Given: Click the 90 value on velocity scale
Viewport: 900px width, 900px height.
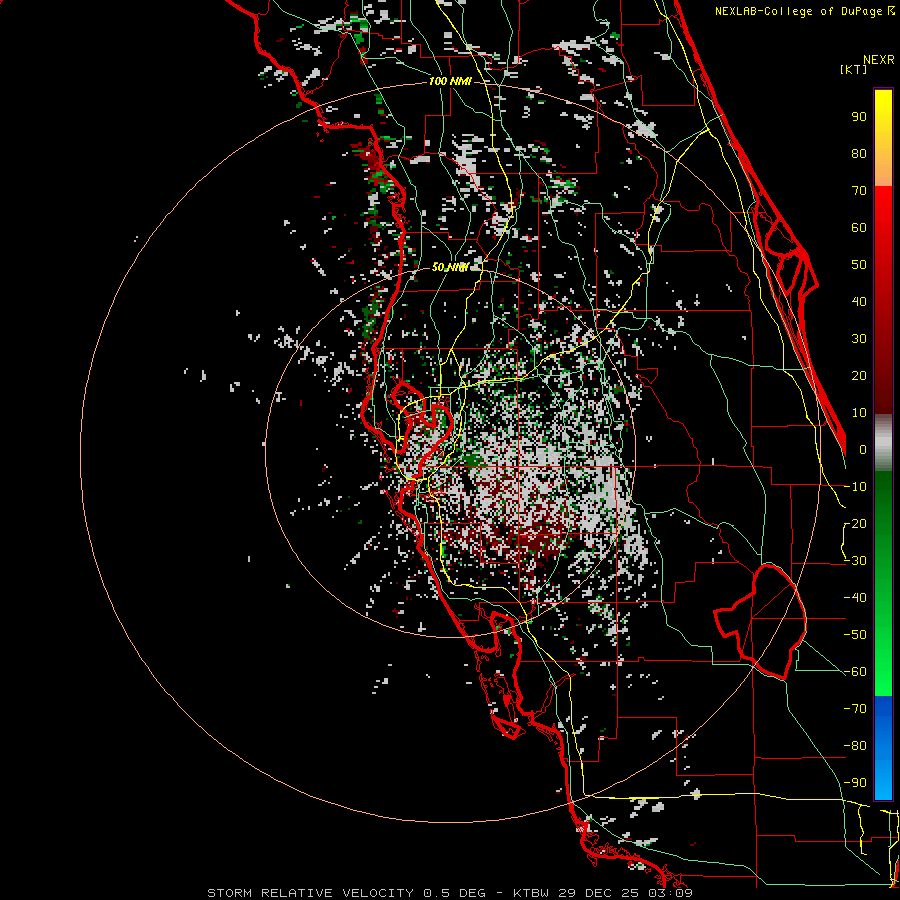Looking at the screenshot, I should (x=859, y=117).
